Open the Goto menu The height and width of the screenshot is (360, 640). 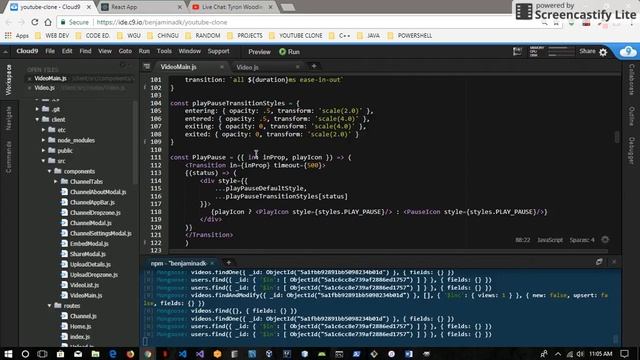[x=125, y=51]
